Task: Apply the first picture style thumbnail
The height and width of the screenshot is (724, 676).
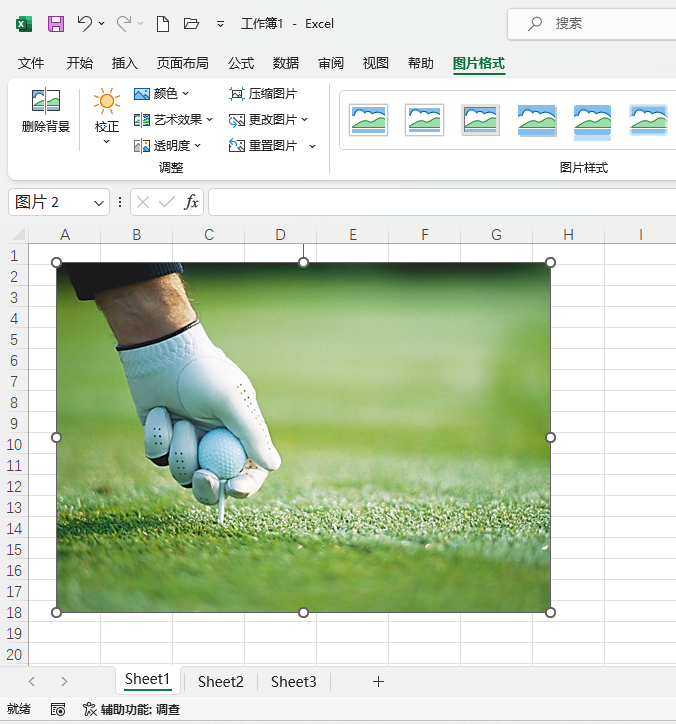Action: coord(368,120)
